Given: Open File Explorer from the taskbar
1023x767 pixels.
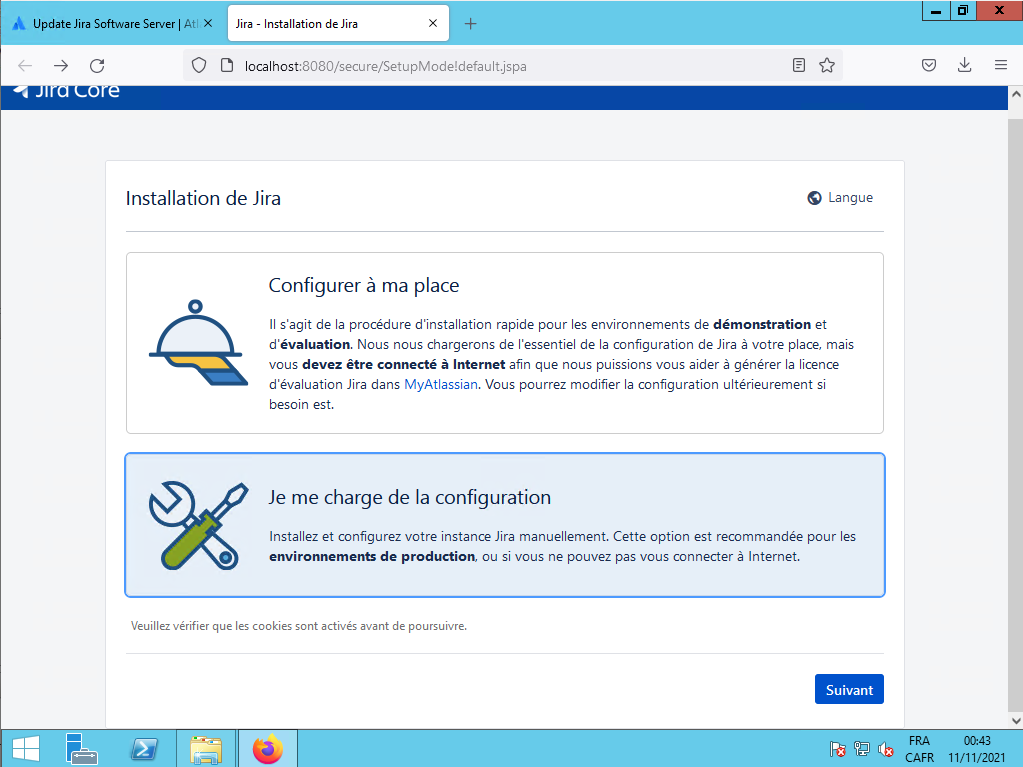Looking at the screenshot, I should pyautogui.click(x=206, y=749).
